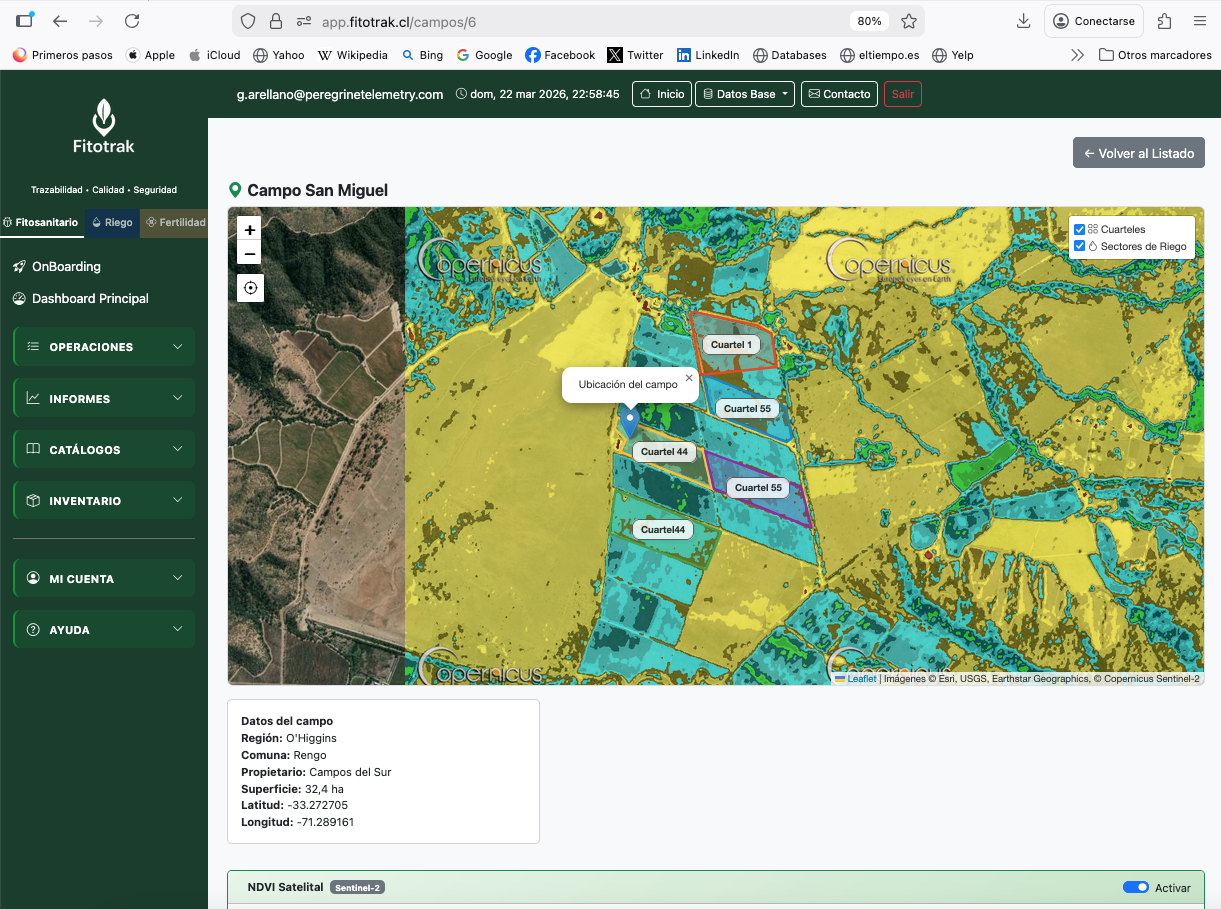
Task: Switch to the Fertilidad tab
Action: pos(175,223)
